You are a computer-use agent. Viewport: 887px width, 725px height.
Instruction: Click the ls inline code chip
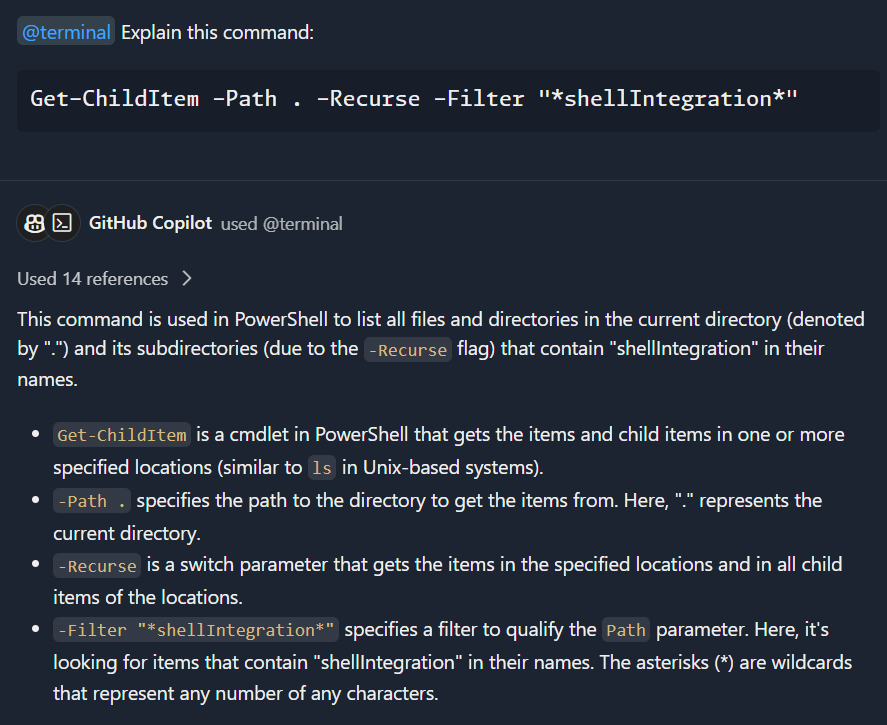320,467
